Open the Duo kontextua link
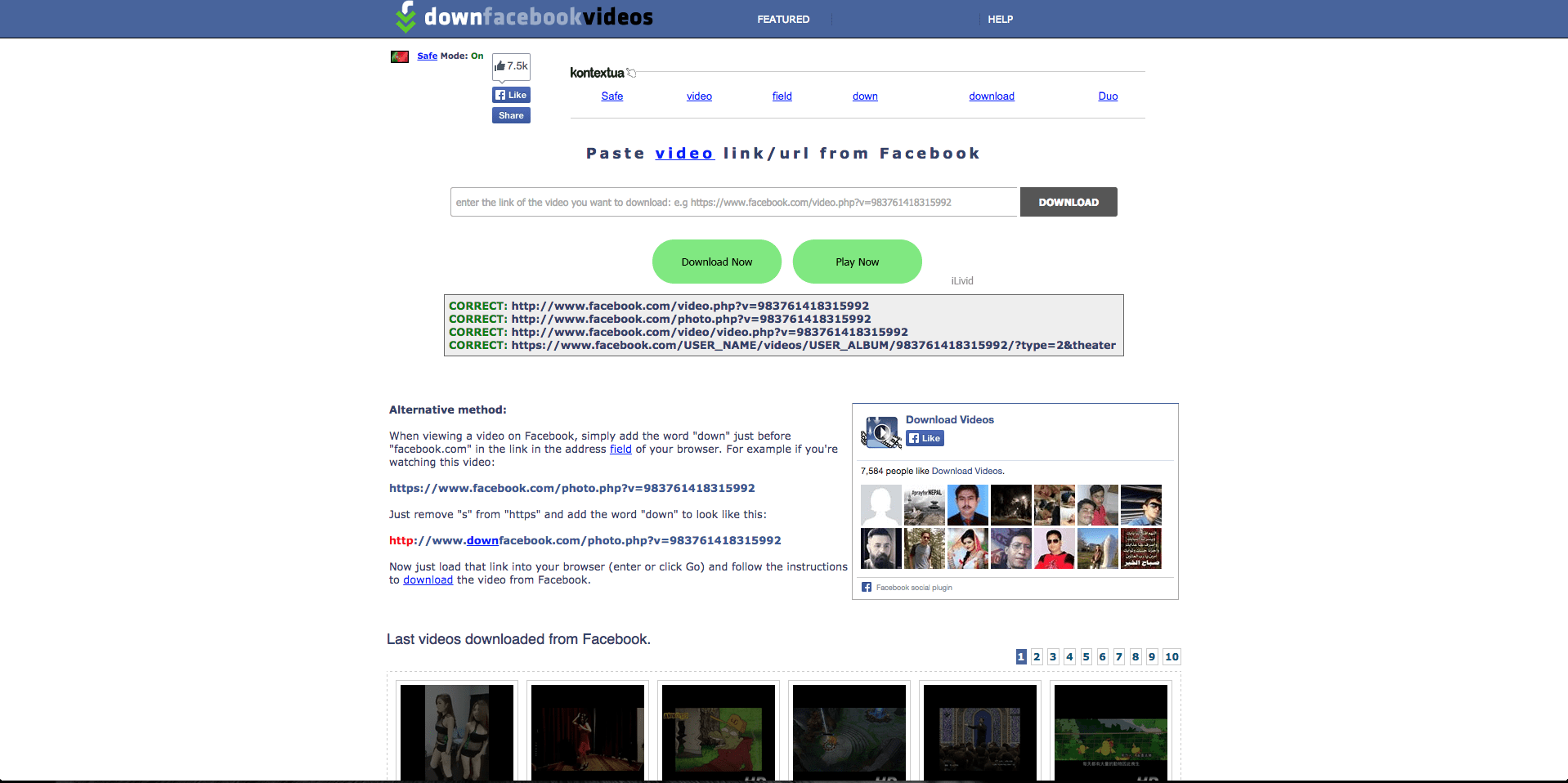This screenshot has height=783, width=1568. tap(1108, 96)
